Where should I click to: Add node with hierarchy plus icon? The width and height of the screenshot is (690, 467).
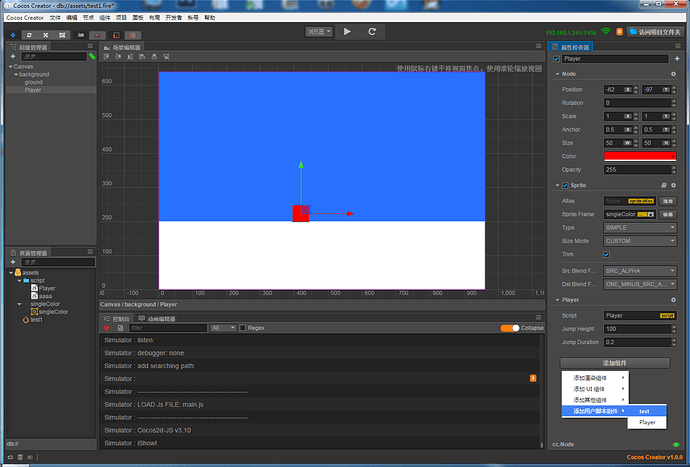tap(13, 56)
